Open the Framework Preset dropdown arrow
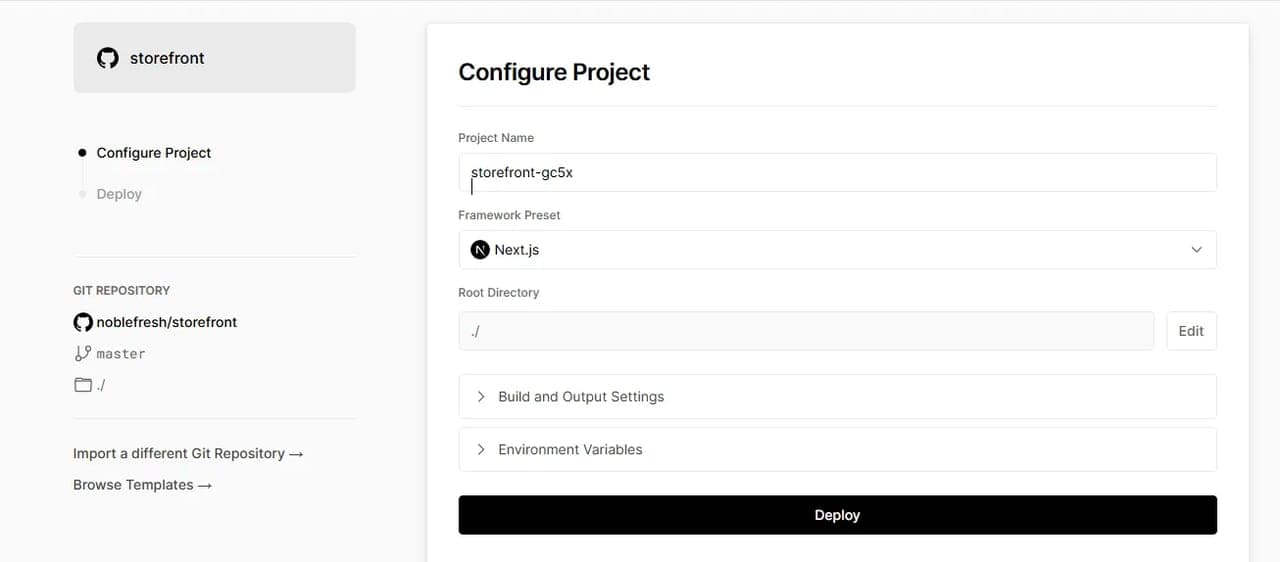 (x=1196, y=250)
